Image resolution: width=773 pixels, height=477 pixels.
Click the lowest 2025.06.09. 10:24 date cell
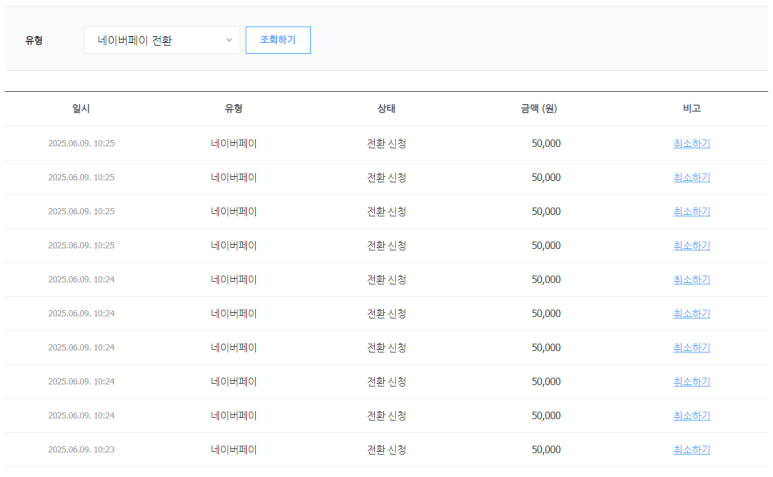(x=81, y=415)
